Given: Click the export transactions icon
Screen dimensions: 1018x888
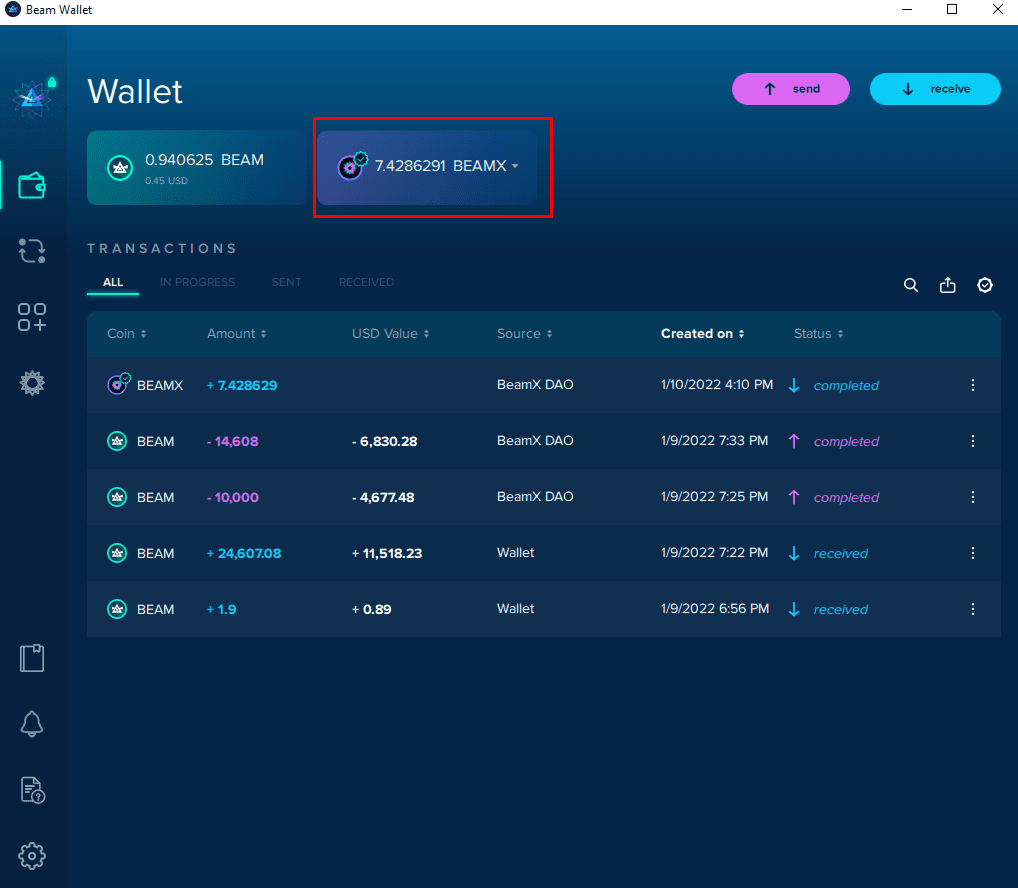Looking at the screenshot, I should tap(948, 285).
